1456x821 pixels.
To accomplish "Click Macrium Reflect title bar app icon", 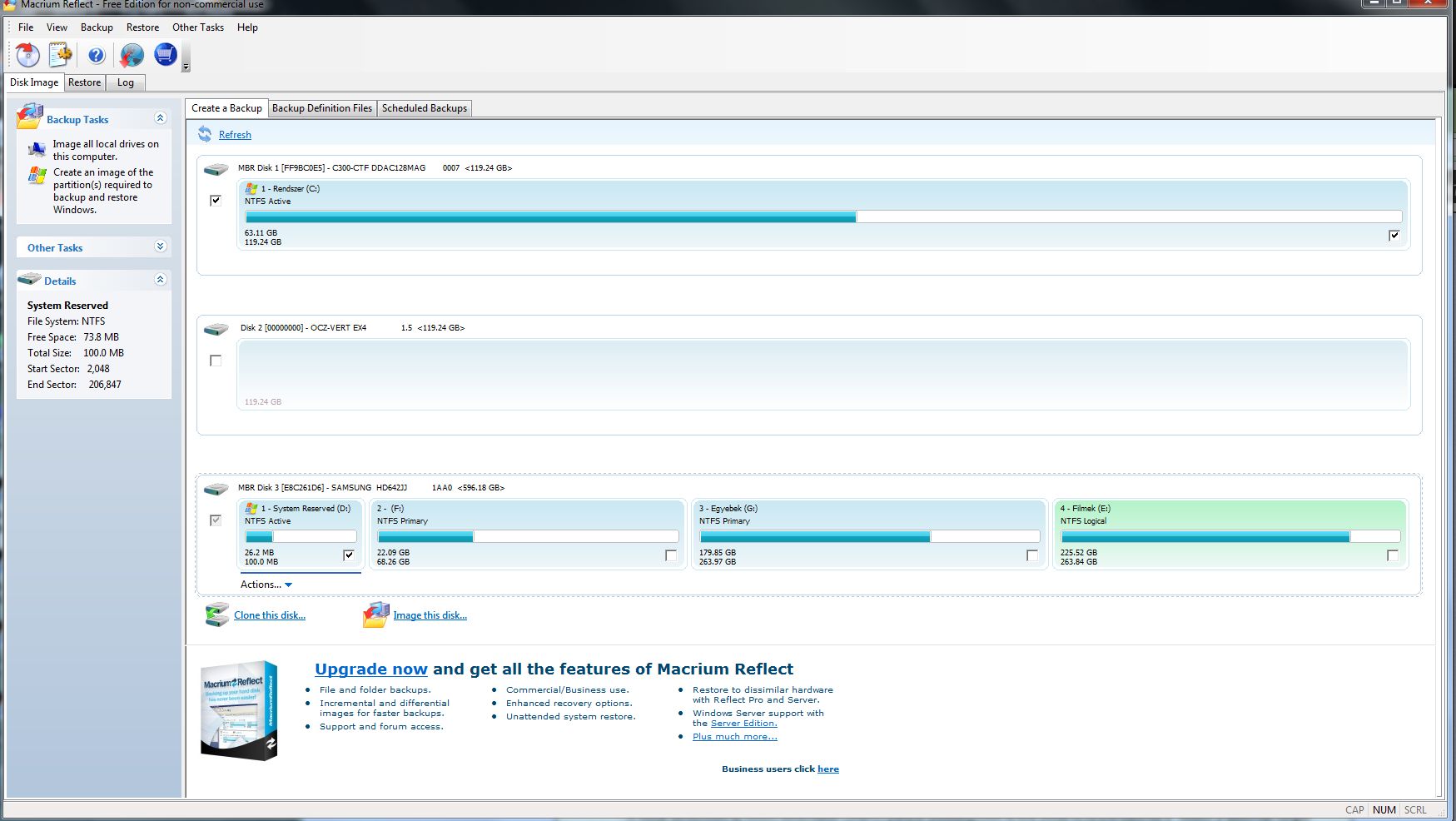I will 9,5.
